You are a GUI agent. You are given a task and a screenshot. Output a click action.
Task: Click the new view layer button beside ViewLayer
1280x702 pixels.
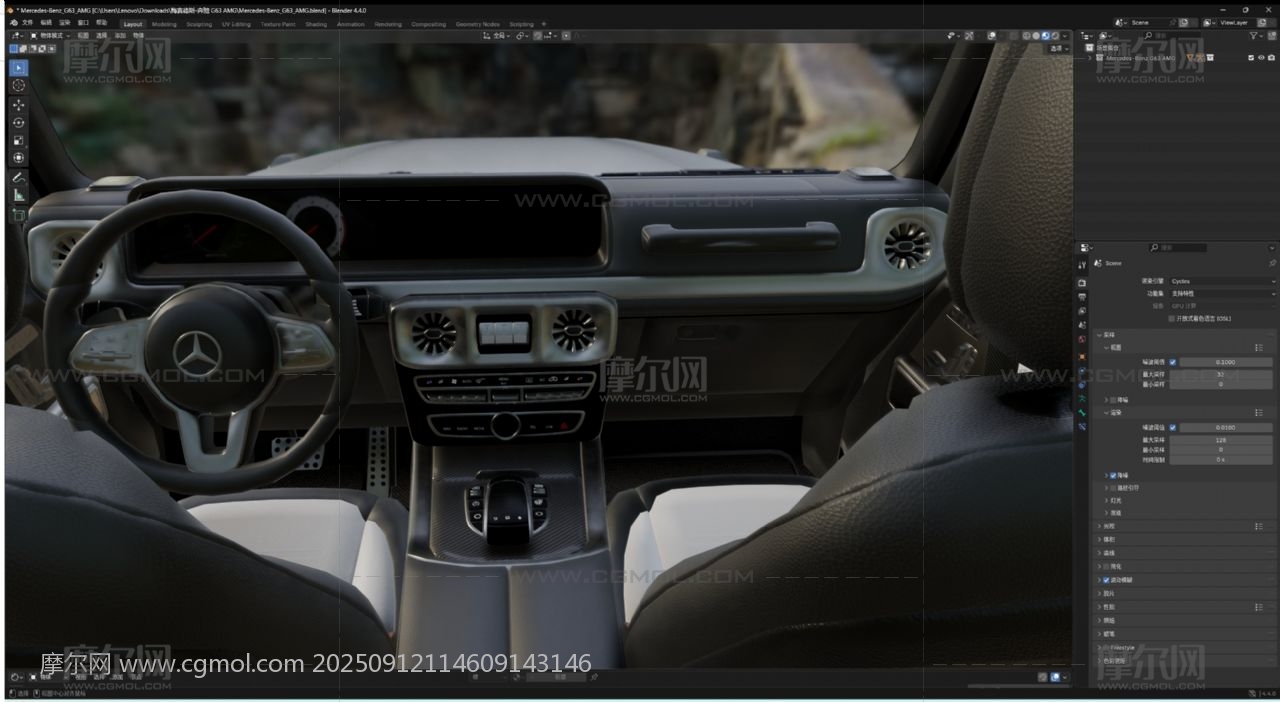pyautogui.click(x=1262, y=22)
